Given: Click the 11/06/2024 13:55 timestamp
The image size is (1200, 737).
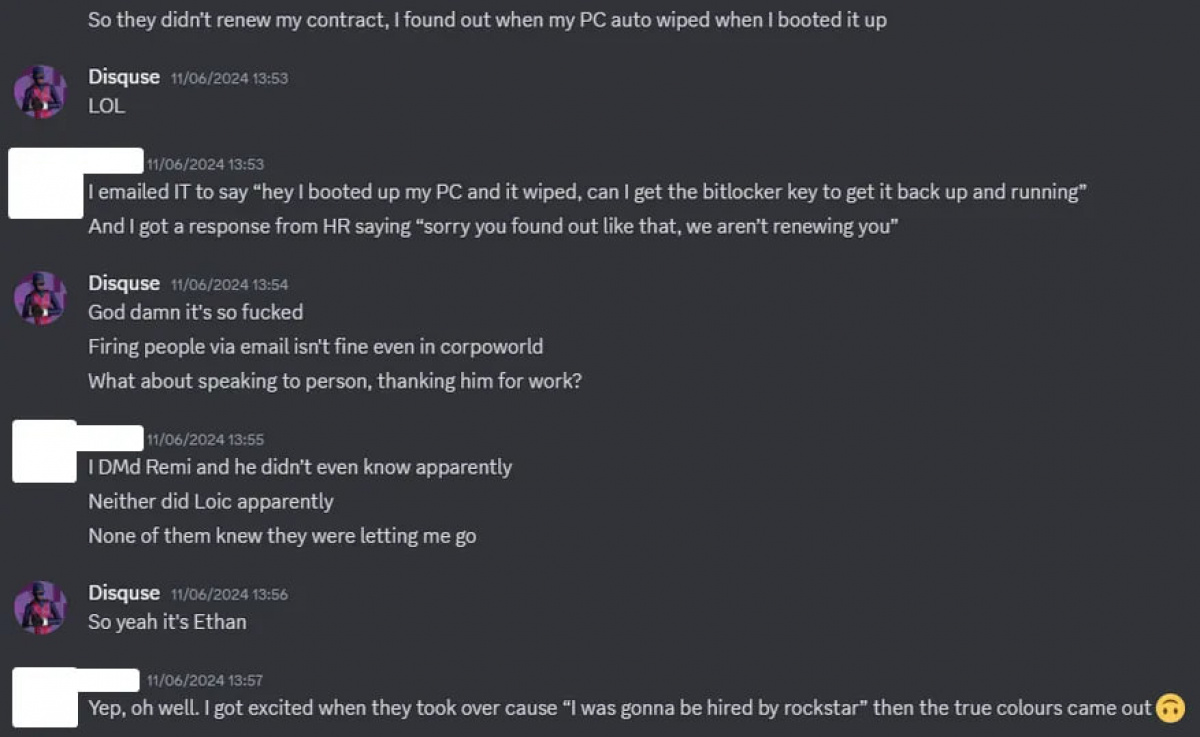Looking at the screenshot, I should pyautogui.click(x=205, y=440).
